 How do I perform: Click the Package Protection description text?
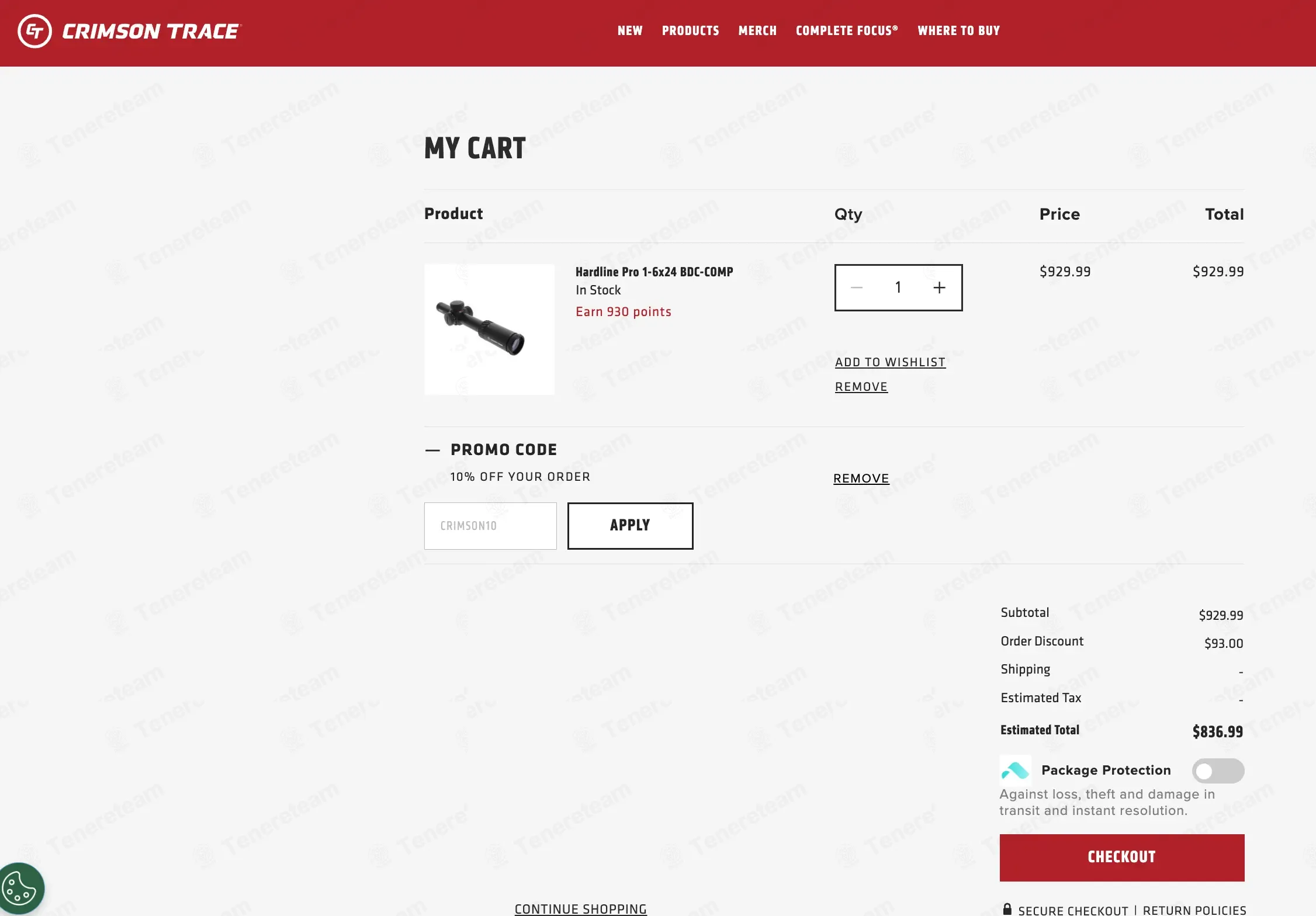click(x=1107, y=802)
